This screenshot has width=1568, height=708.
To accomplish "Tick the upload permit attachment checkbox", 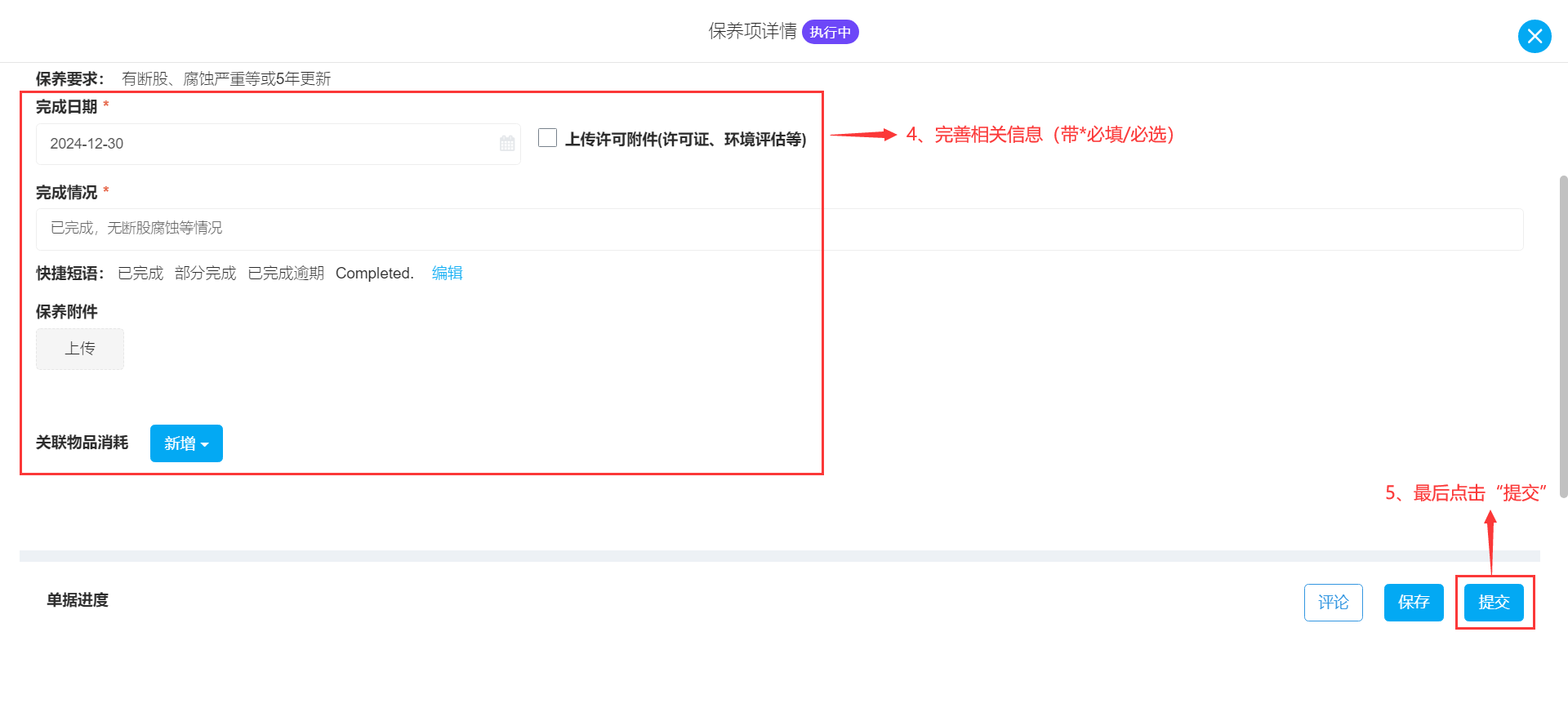I will (x=547, y=138).
